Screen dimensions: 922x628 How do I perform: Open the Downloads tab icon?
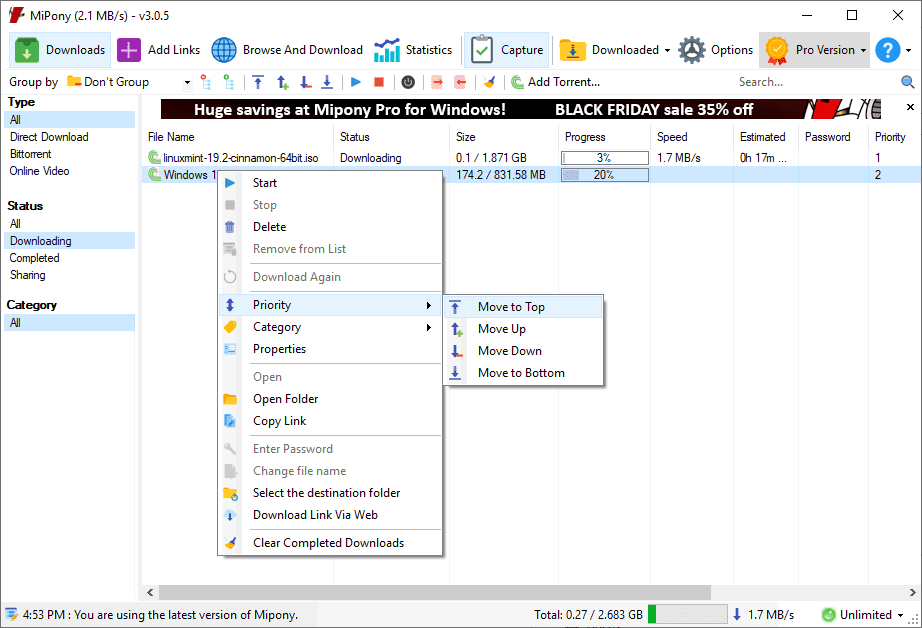26,50
